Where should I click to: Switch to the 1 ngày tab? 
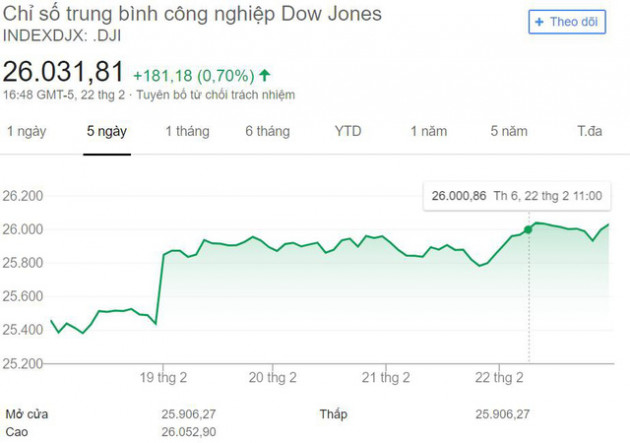27,131
